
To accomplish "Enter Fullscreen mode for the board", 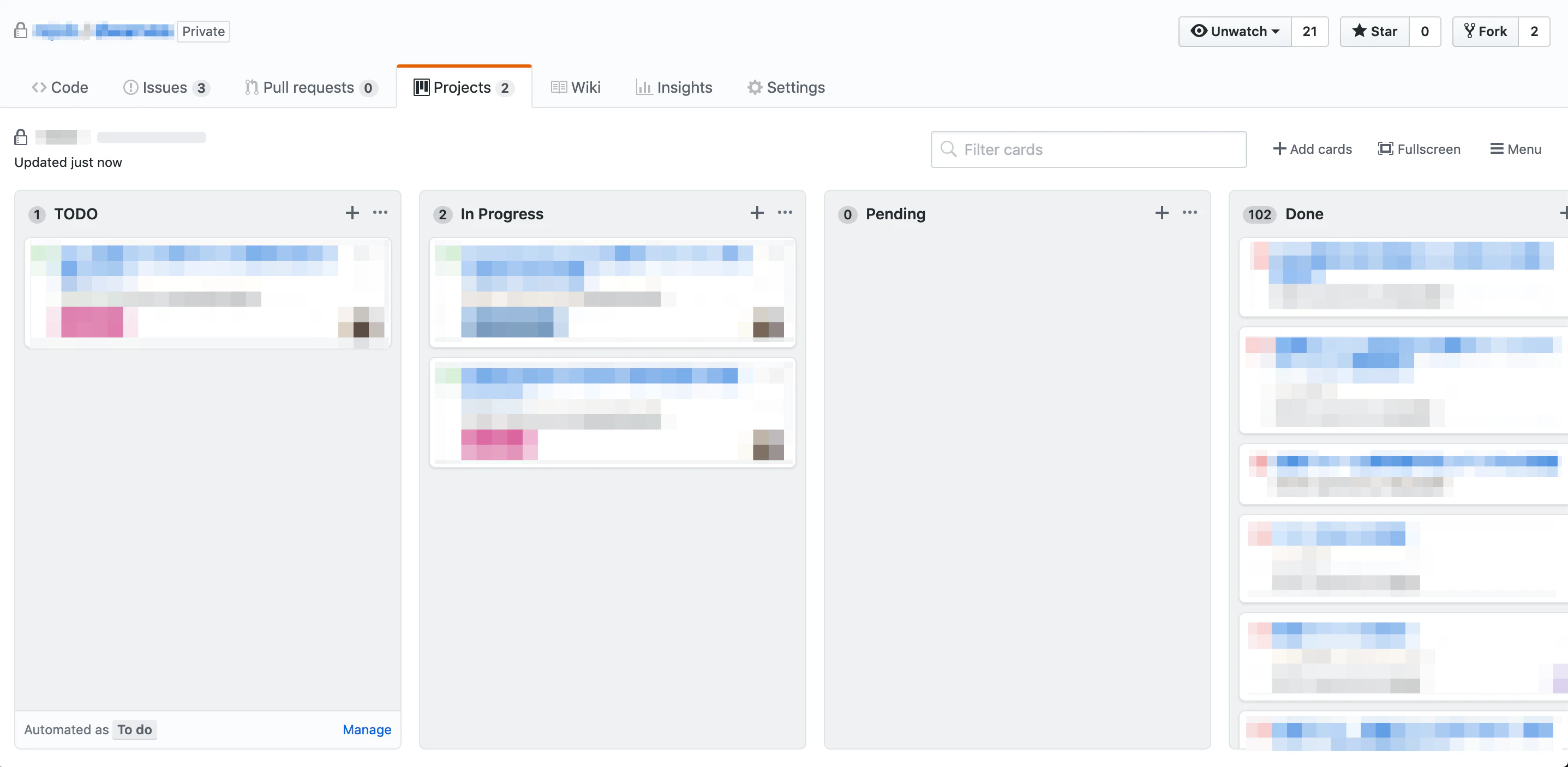I will coord(1419,149).
